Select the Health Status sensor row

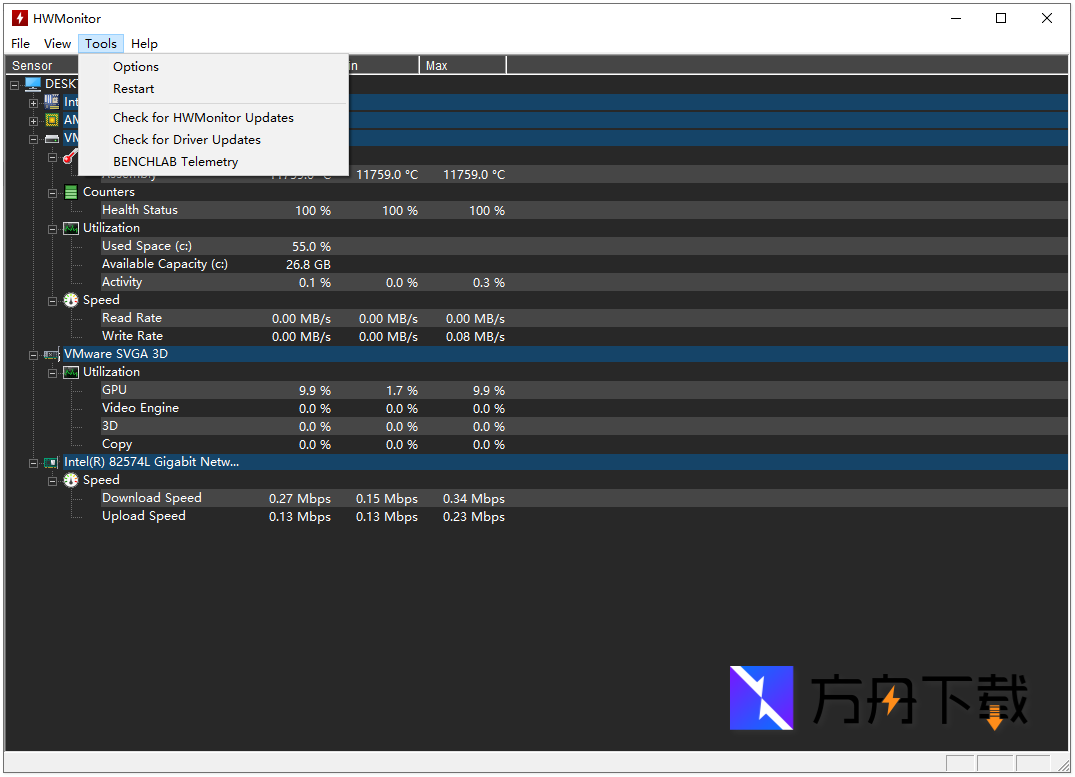point(140,210)
